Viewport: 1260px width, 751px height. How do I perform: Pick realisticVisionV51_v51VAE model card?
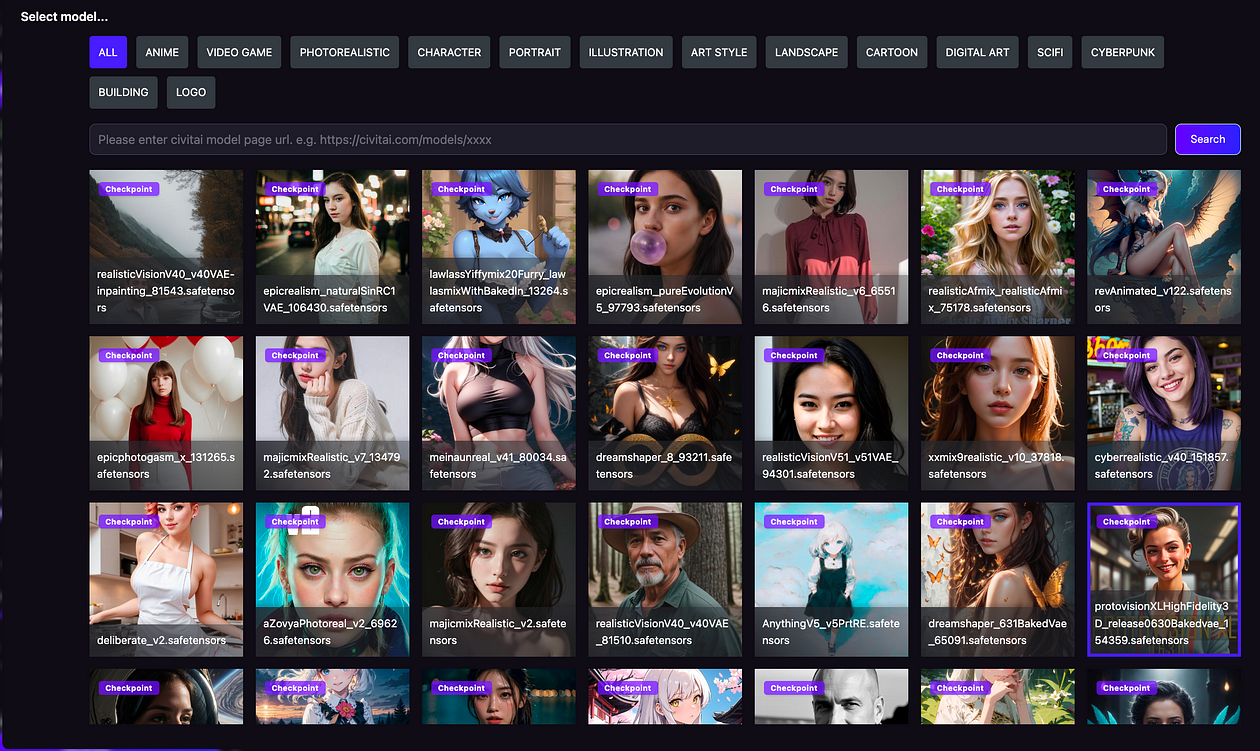click(x=831, y=413)
